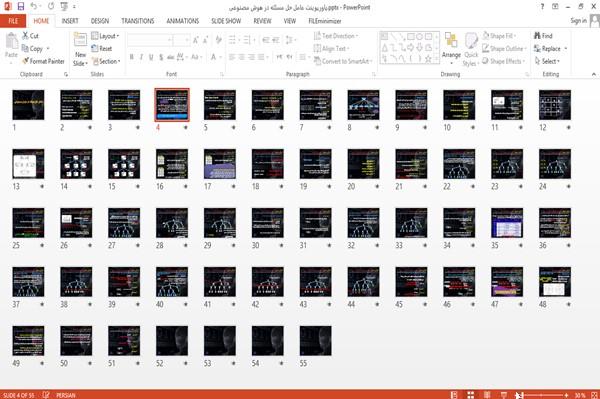Open Quick Styles gallery
600x399 pixels.
click(x=471, y=50)
